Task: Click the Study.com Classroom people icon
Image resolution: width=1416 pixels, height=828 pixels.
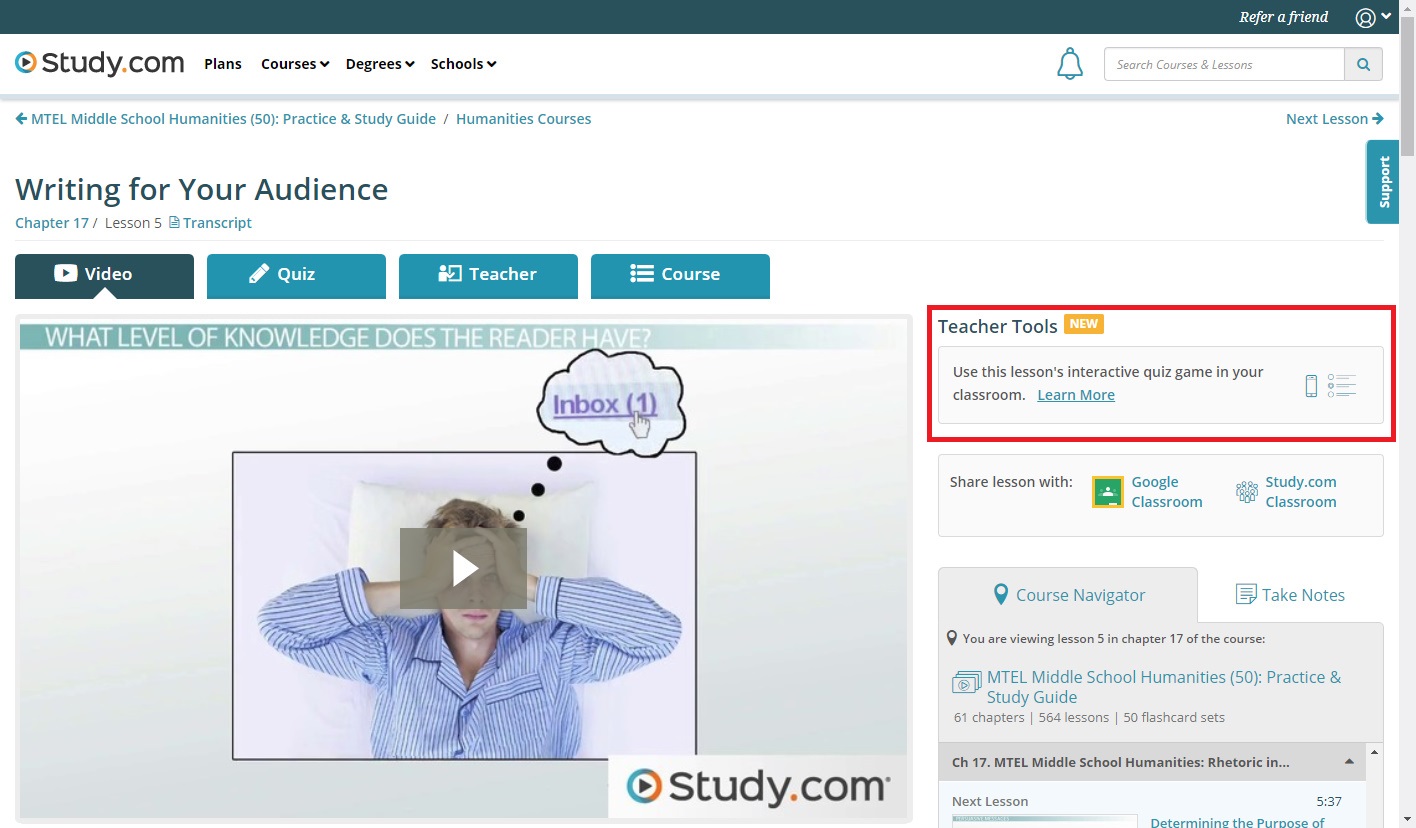Action: click(1246, 491)
